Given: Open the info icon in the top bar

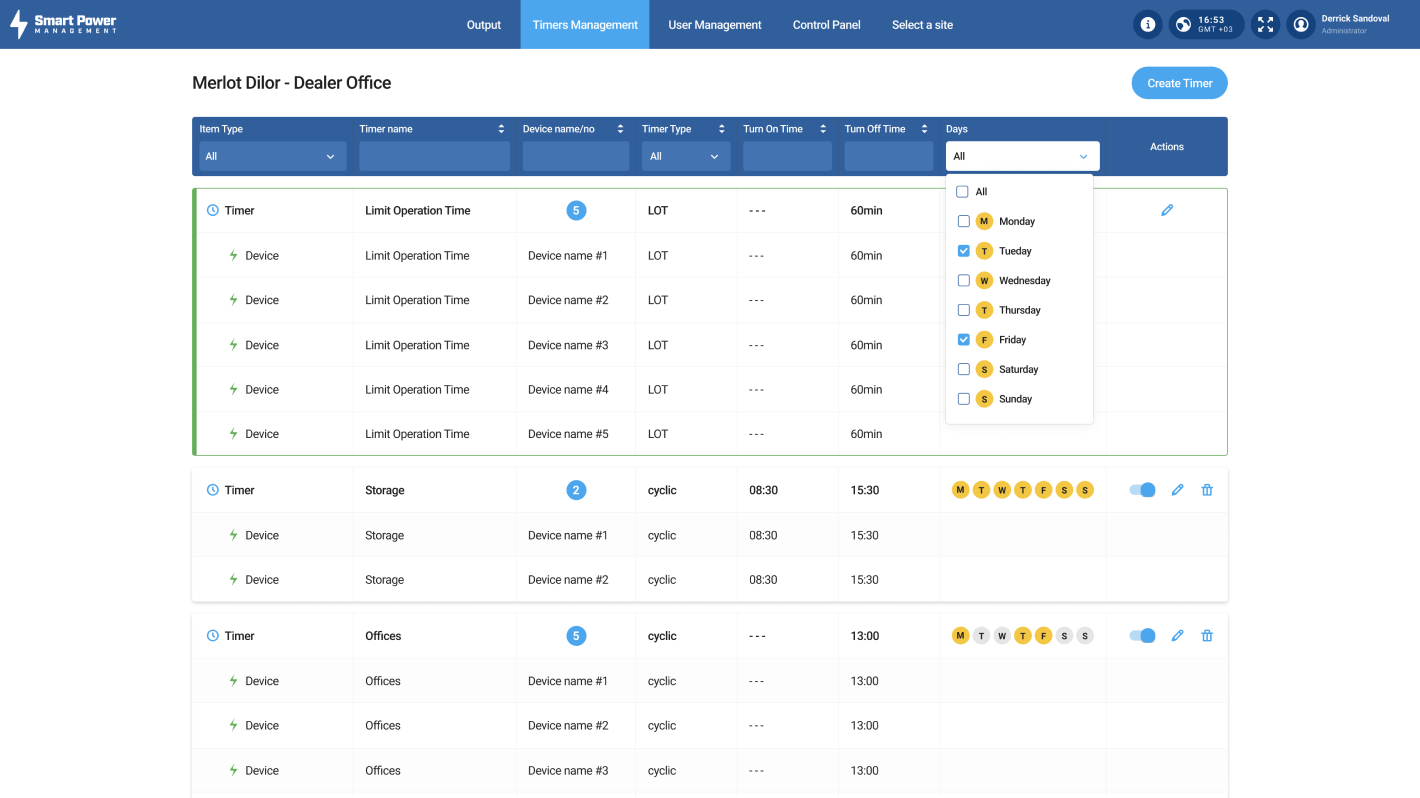Looking at the screenshot, I should click(1147, 23).
